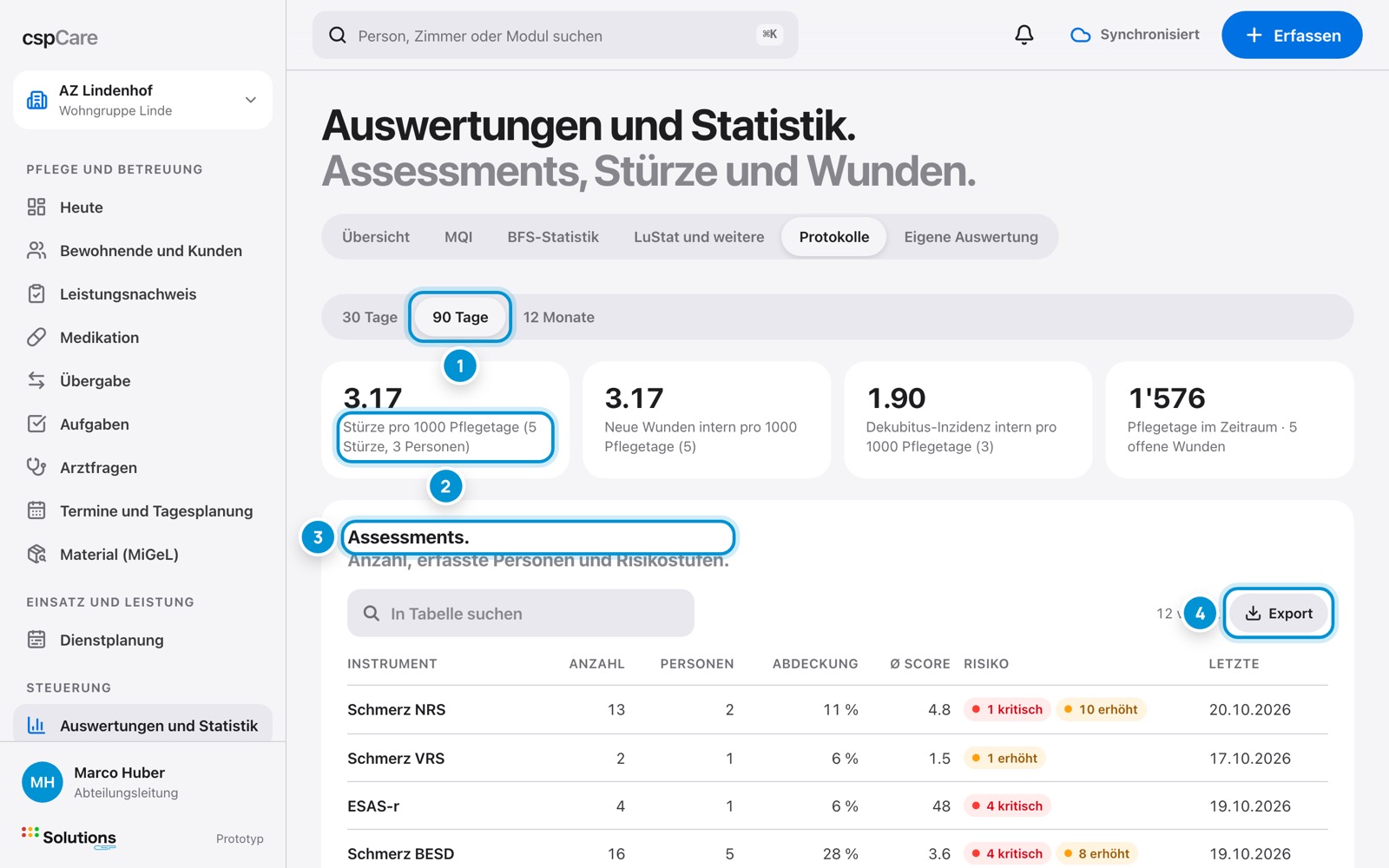
Task: Click the Medikation pill icon
Action: (36, 337)
